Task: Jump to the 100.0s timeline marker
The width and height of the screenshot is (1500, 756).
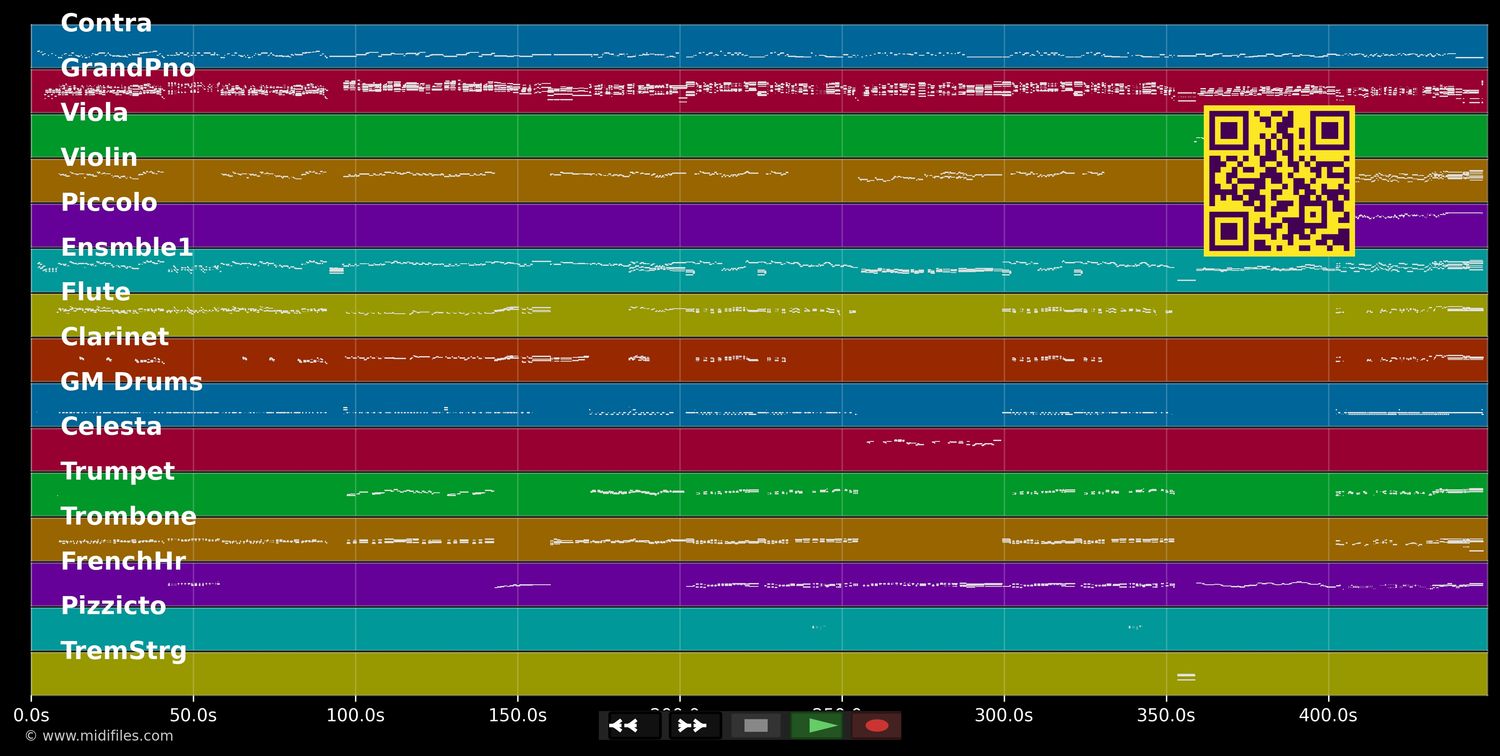Action: (355, 716)
